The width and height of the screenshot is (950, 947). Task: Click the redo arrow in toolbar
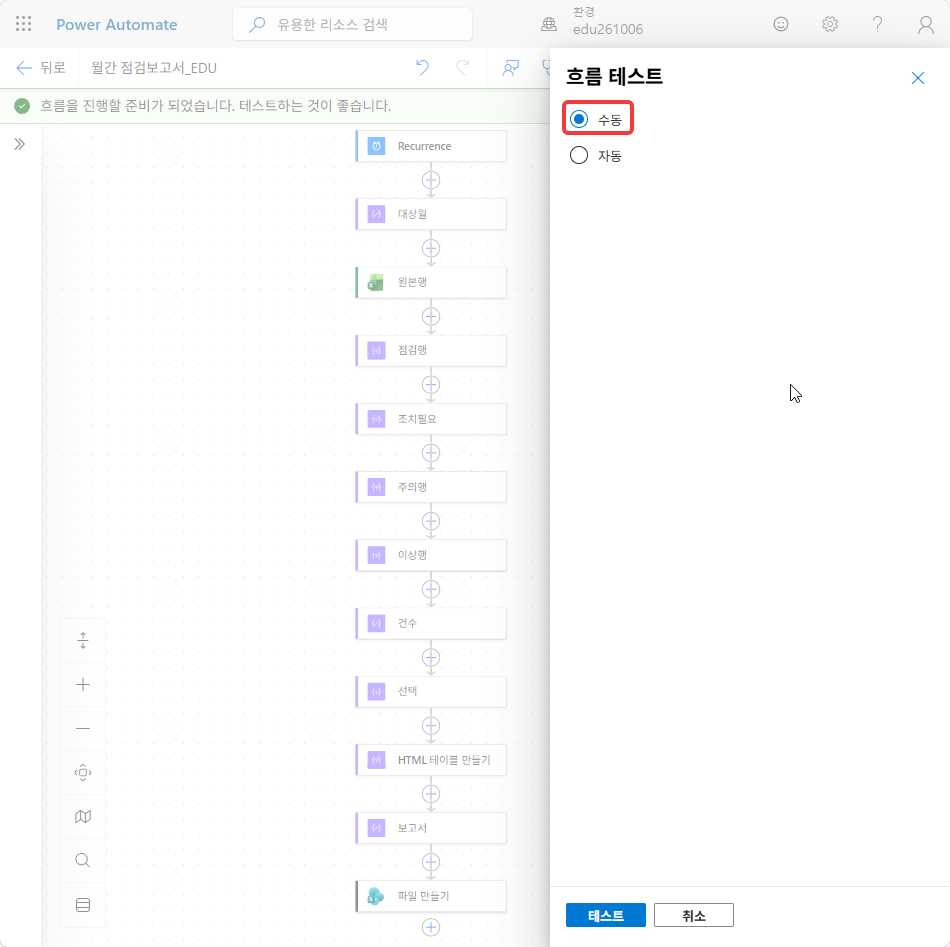(463, 68)
